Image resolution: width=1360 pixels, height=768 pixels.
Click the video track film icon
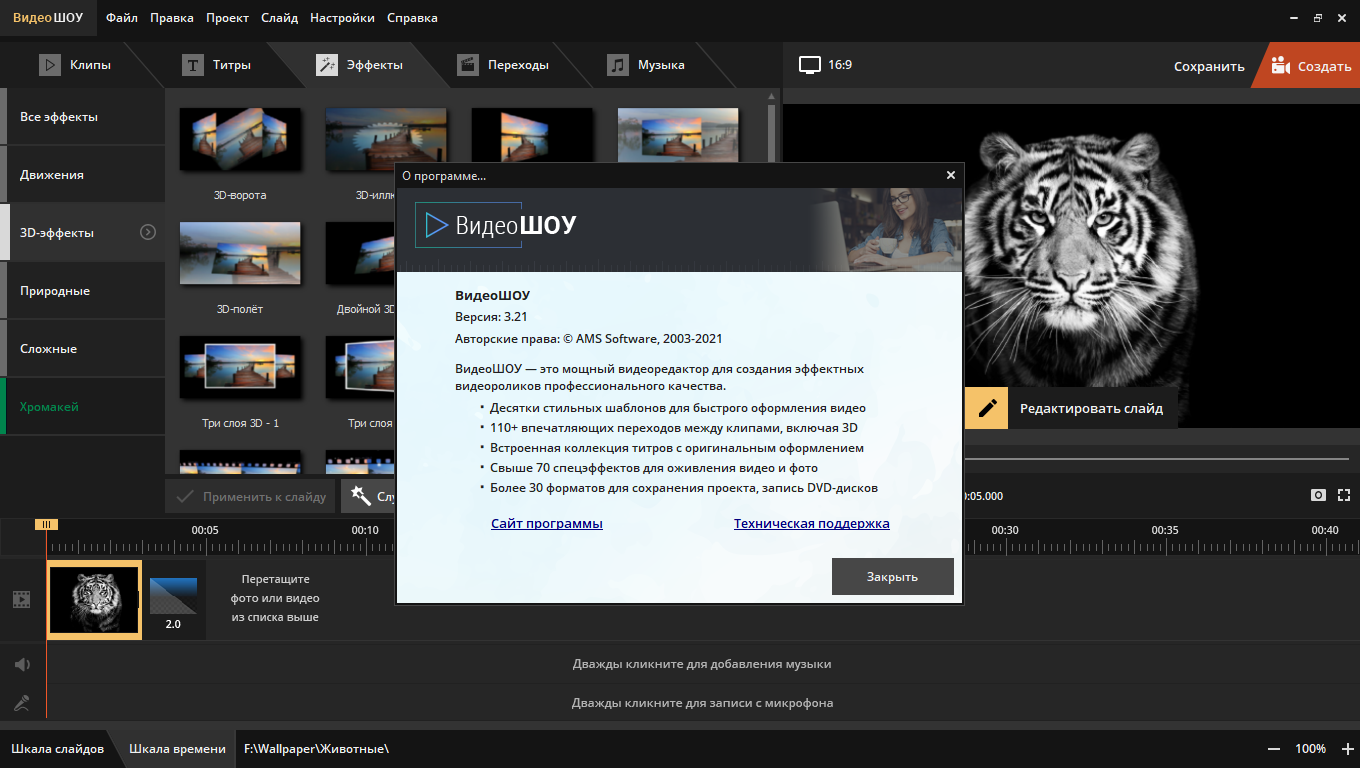[21, 600]
